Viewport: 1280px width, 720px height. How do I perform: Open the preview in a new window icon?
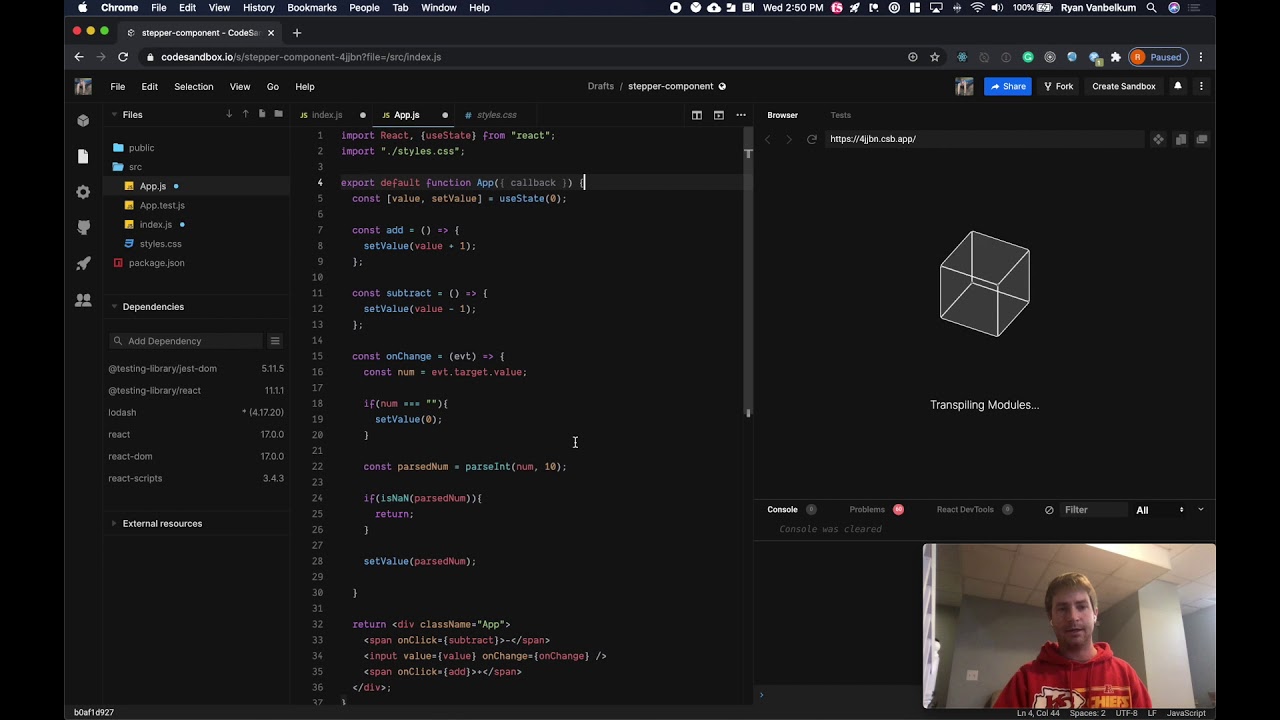point(1202,139)
